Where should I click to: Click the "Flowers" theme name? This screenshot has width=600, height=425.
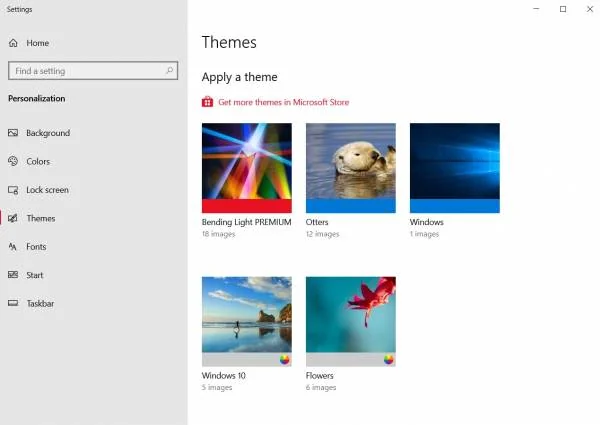pyautogui.click(x=320, y=376)
